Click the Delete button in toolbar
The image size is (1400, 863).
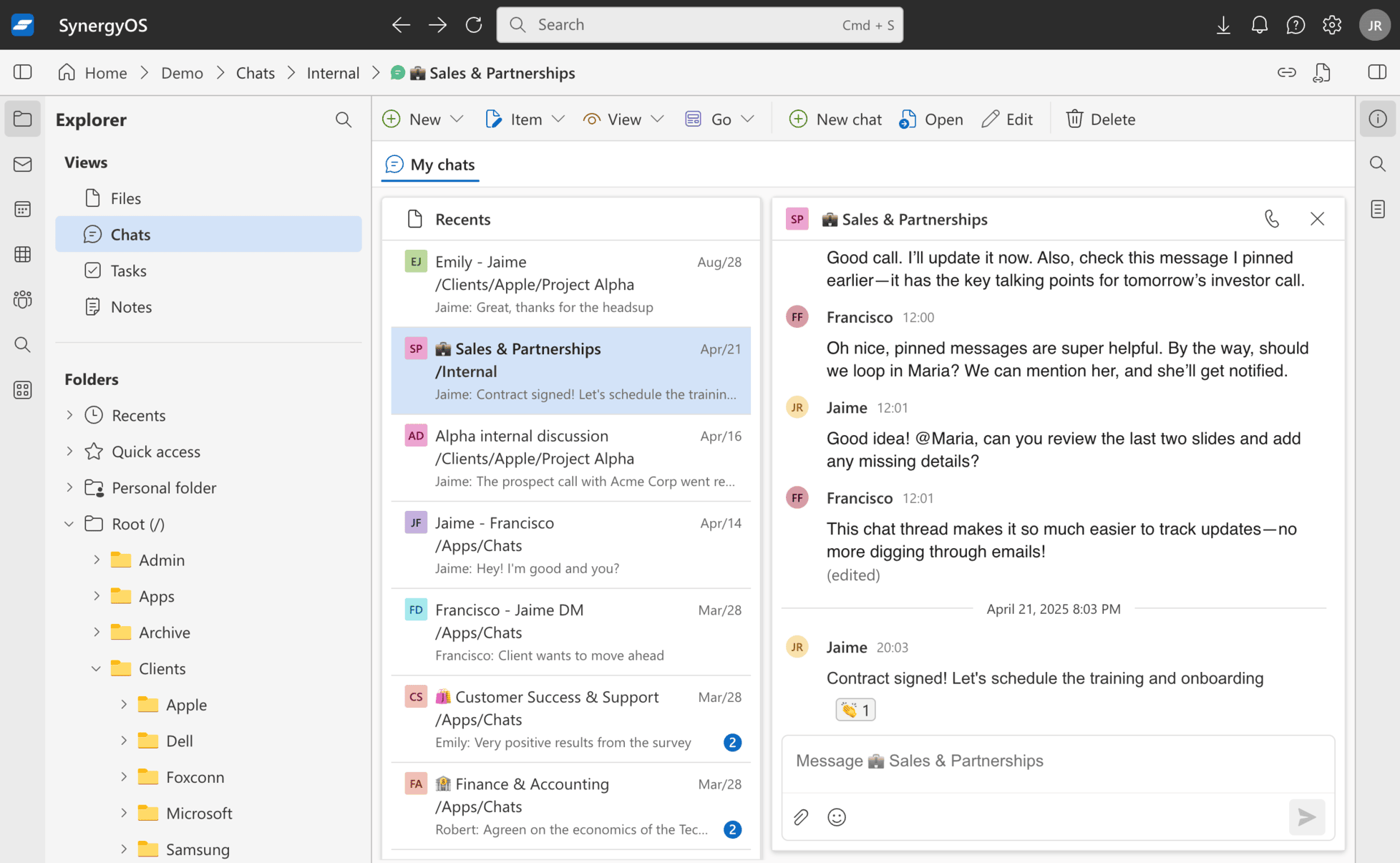click(x=1101, y=119)
